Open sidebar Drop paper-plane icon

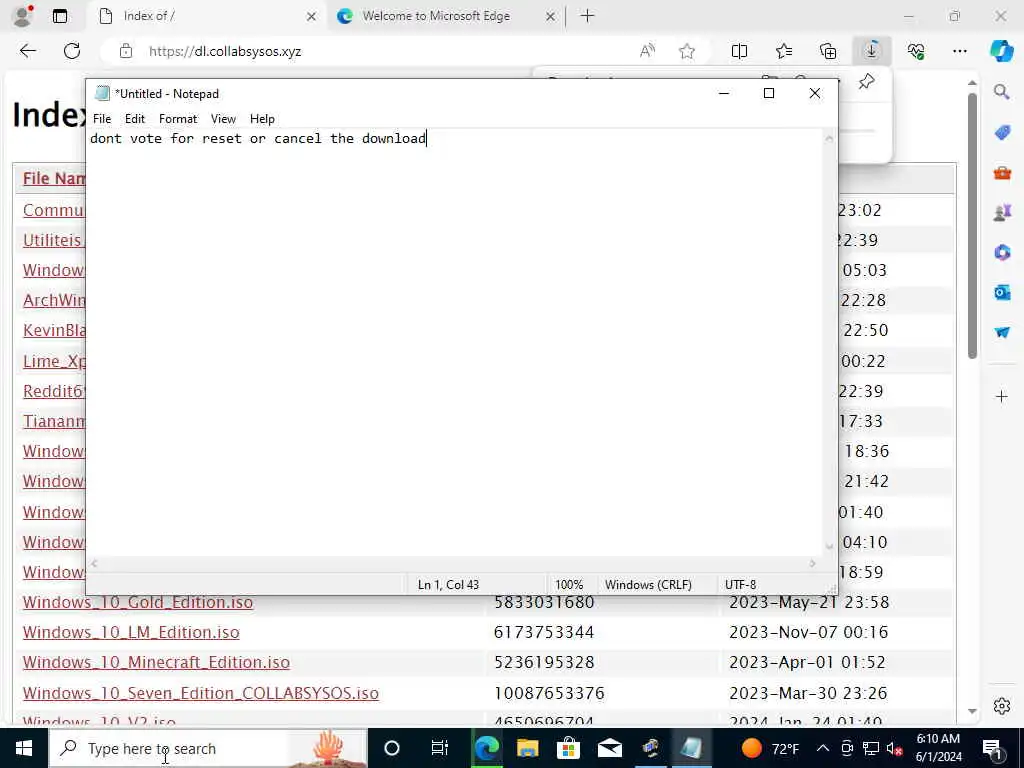pos(1002,332)
